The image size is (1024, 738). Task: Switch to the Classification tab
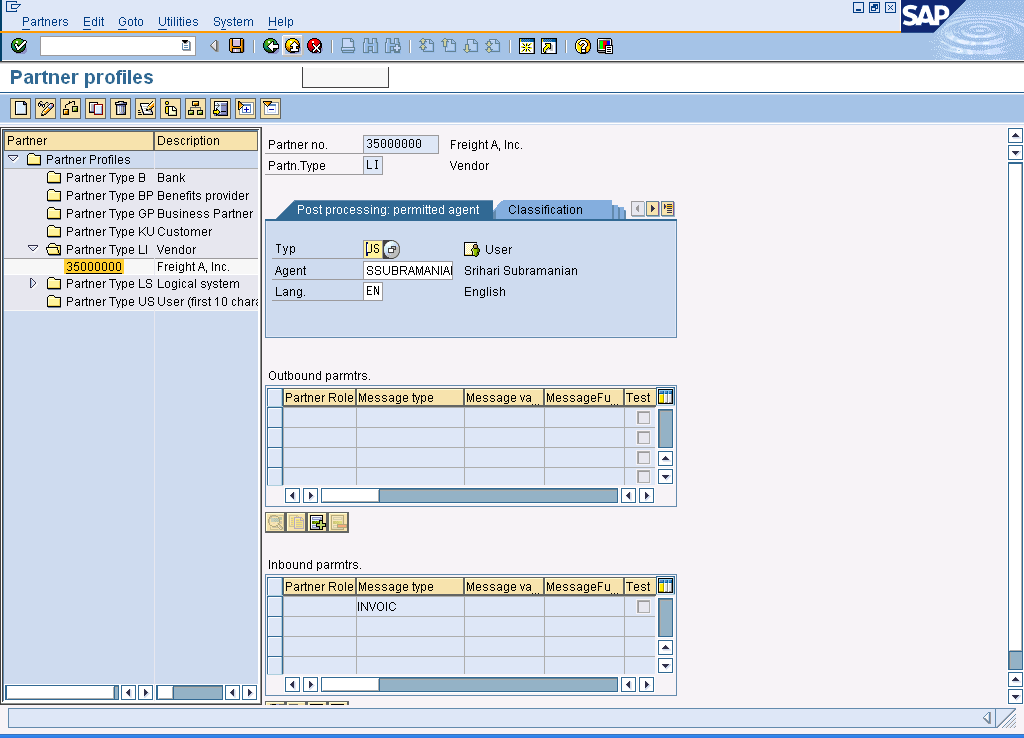pos(545,210)
